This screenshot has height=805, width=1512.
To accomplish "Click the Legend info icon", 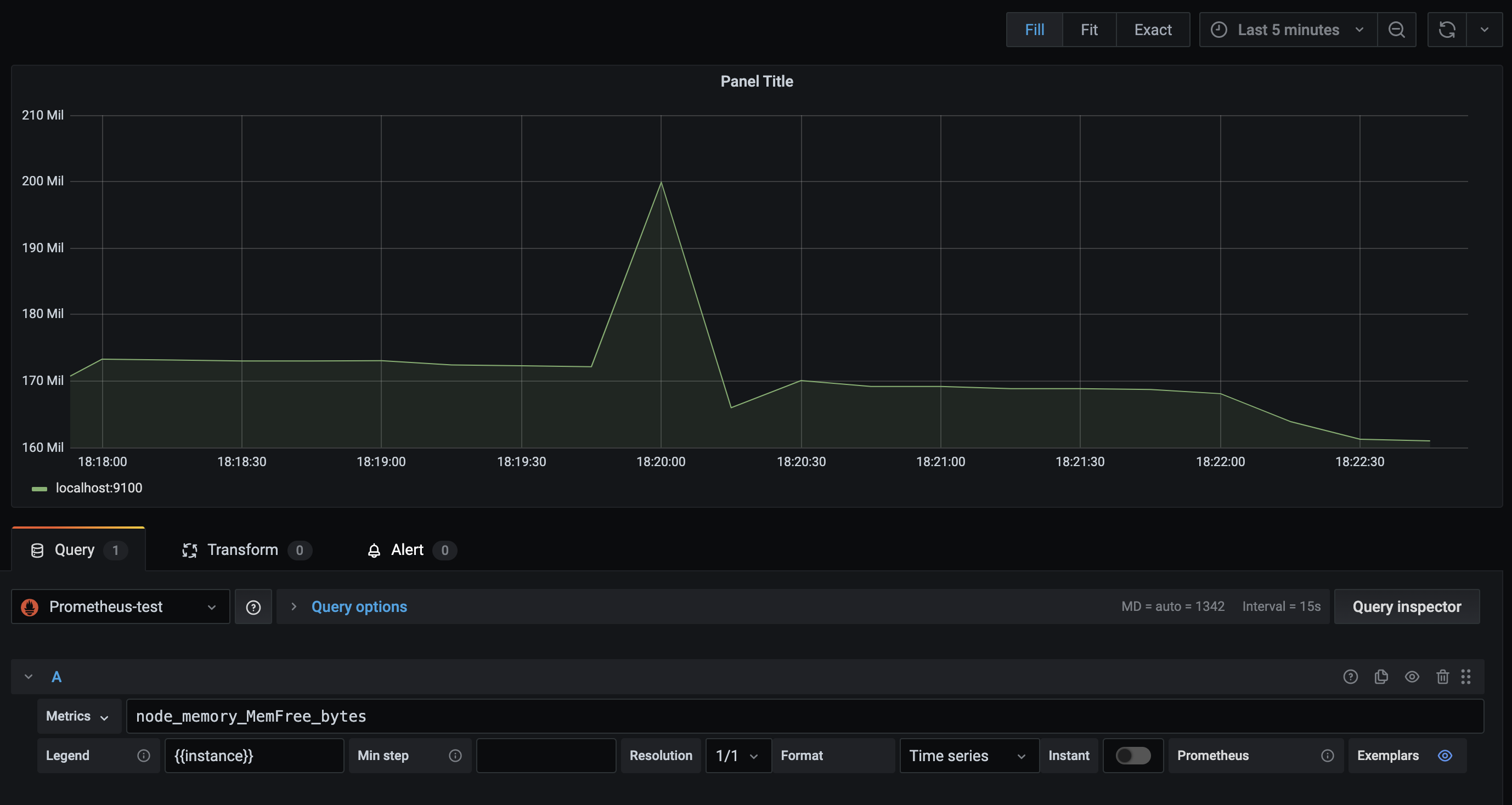I will pos(143,756).
